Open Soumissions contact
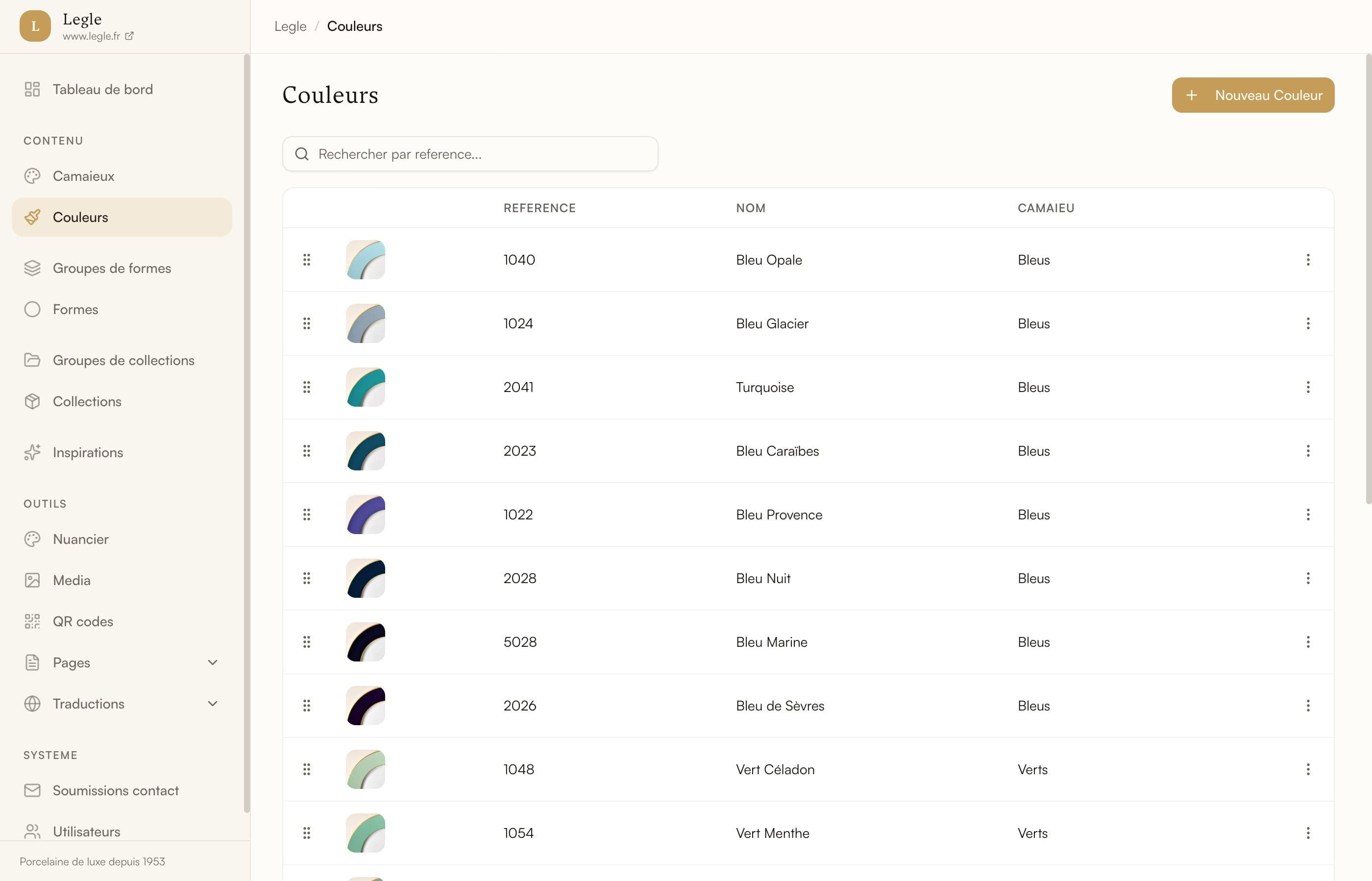The width and height of the screenshot is (1372, 881). point(122,791)
